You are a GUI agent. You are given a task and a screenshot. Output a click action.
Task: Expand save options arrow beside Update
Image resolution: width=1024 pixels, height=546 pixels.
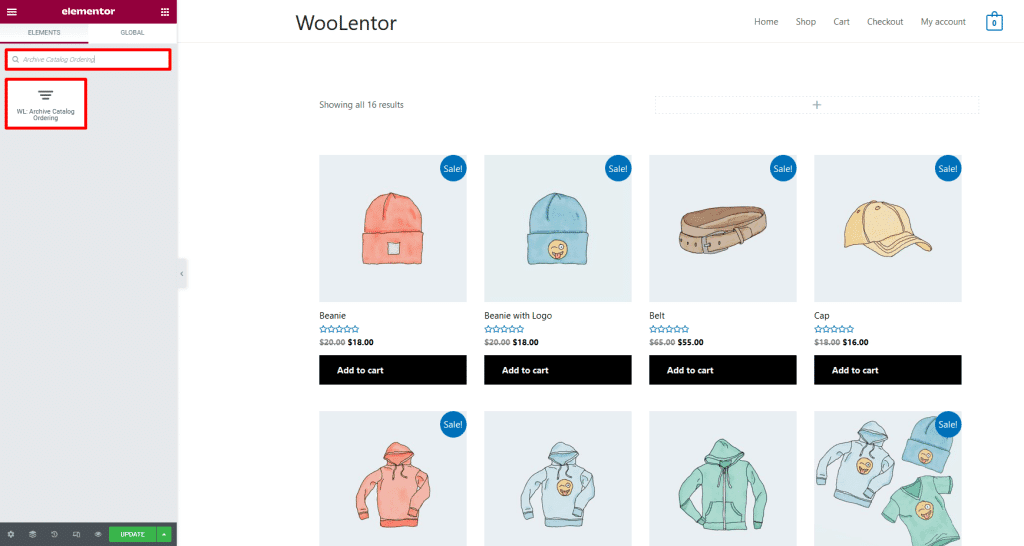coord(164,534)
